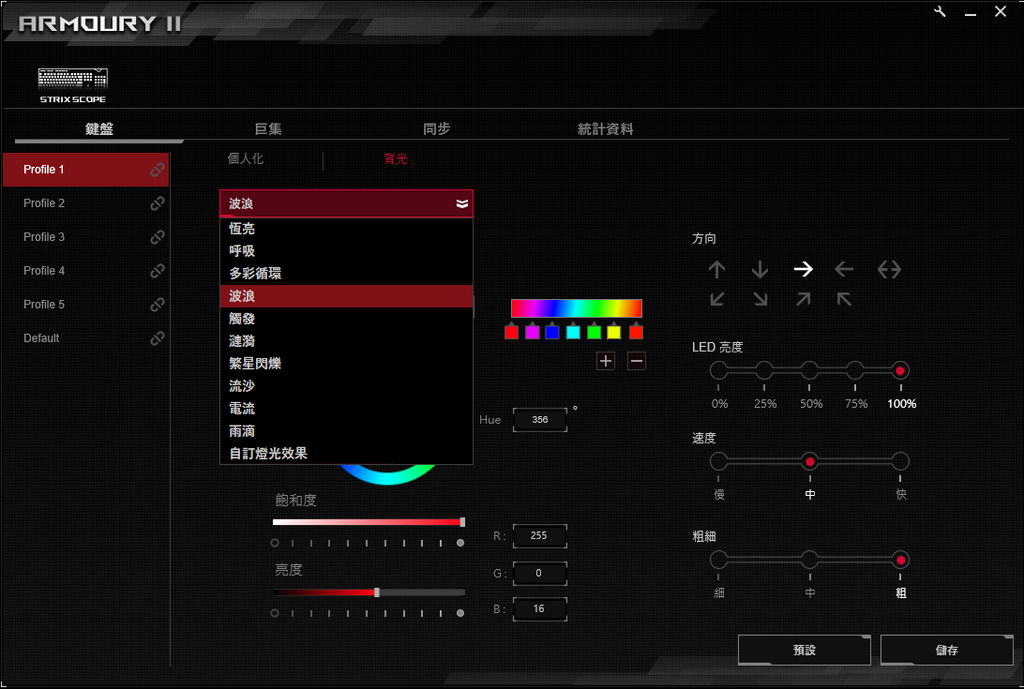The height and width of the screenshot is (689, 1024).
Task: Set wave direction to down-right diagonal arrow
Action: coord(760,299)
